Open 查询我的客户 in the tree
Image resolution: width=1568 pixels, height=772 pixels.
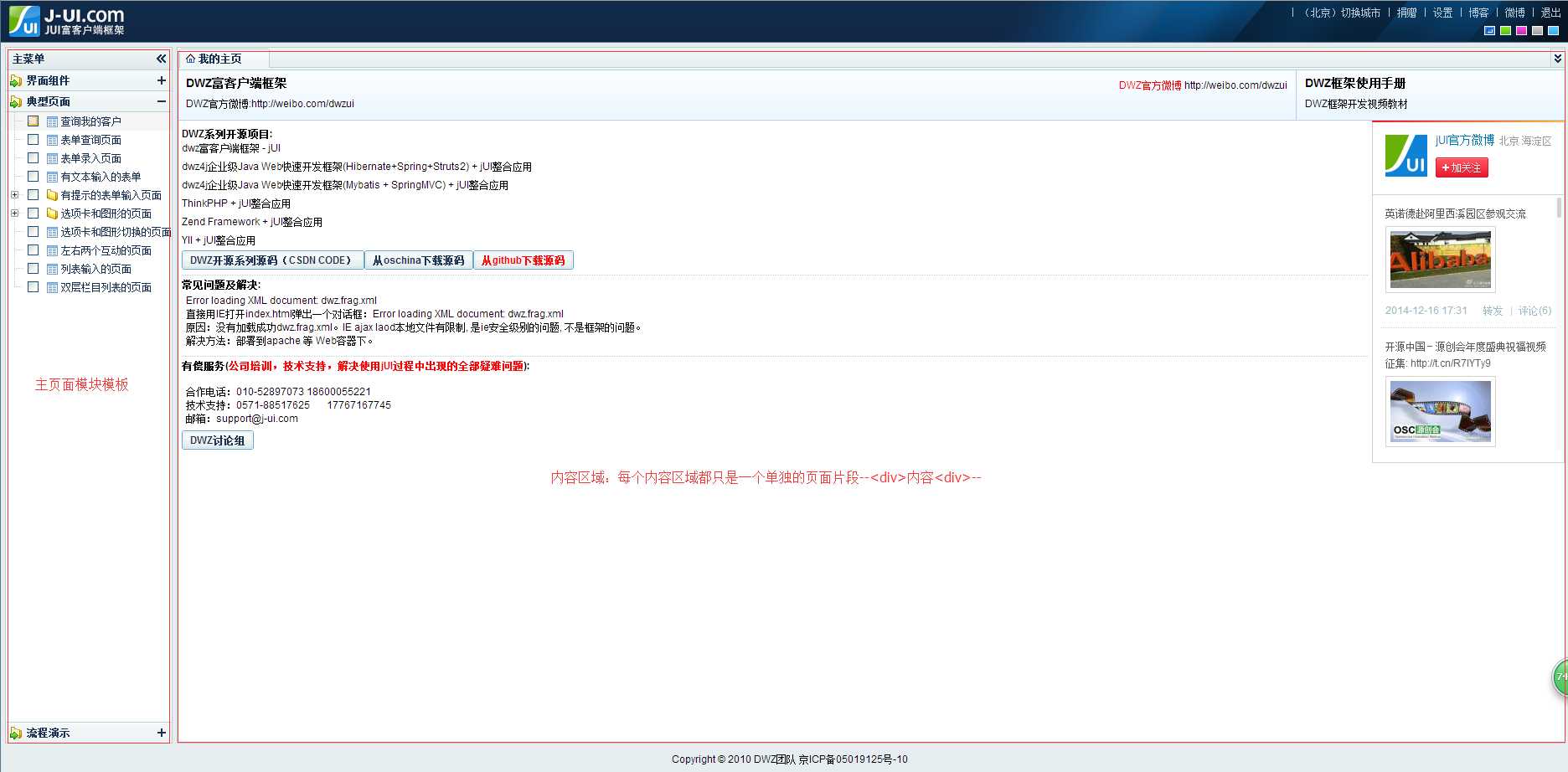point(90,121)
